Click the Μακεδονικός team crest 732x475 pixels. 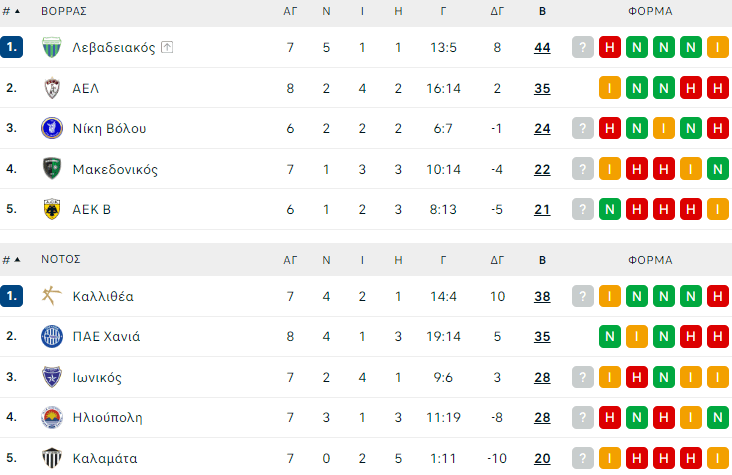[x=52, y=169]
